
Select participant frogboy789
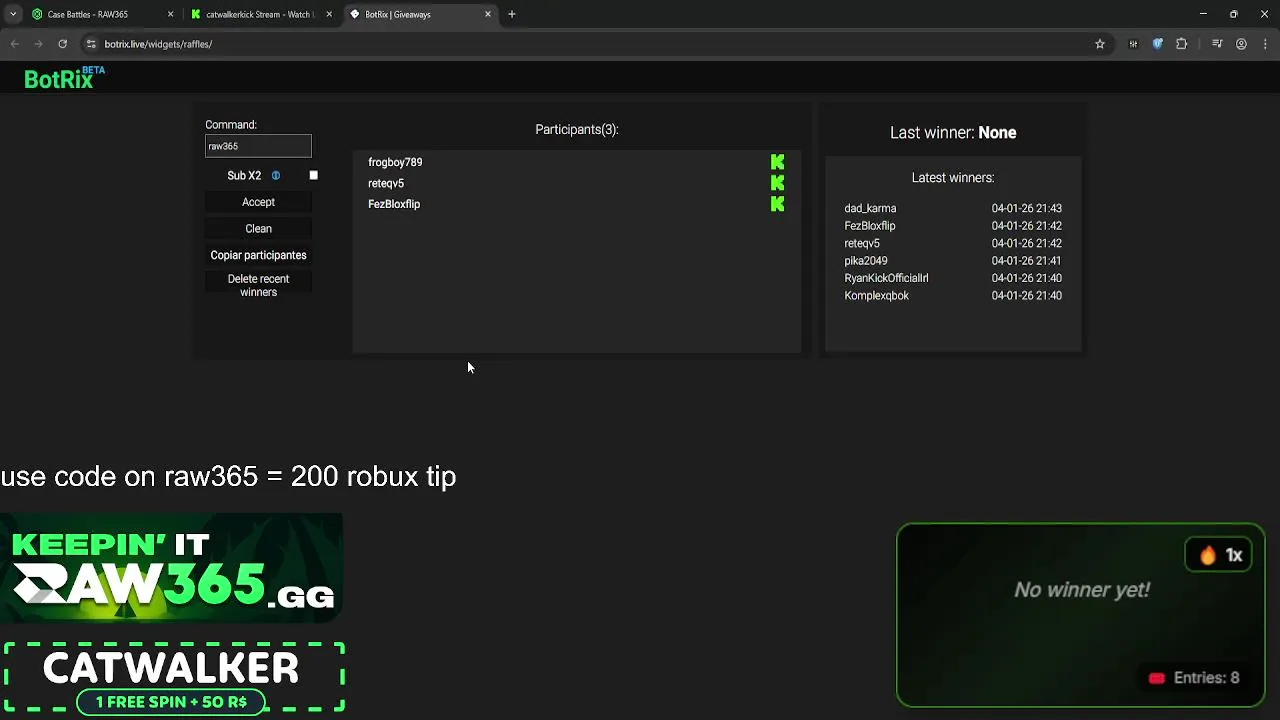pyautogui.click(x=395, y=162)
